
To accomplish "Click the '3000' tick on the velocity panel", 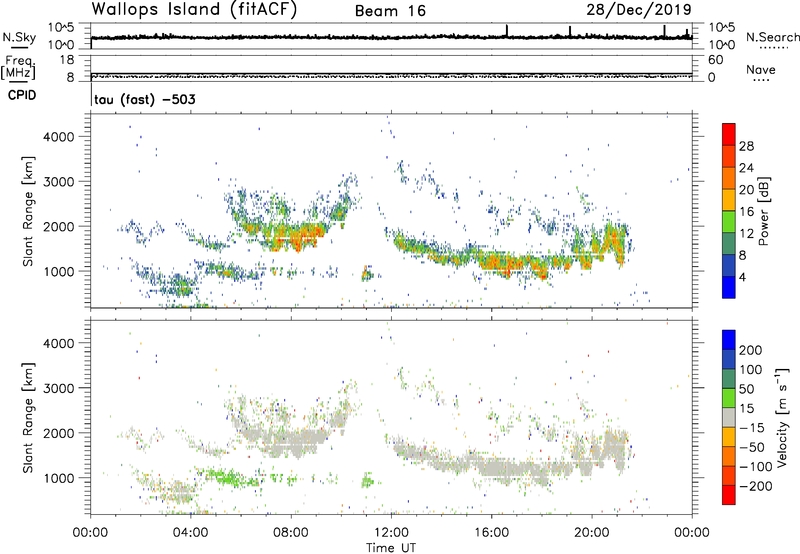I will 58,388.
